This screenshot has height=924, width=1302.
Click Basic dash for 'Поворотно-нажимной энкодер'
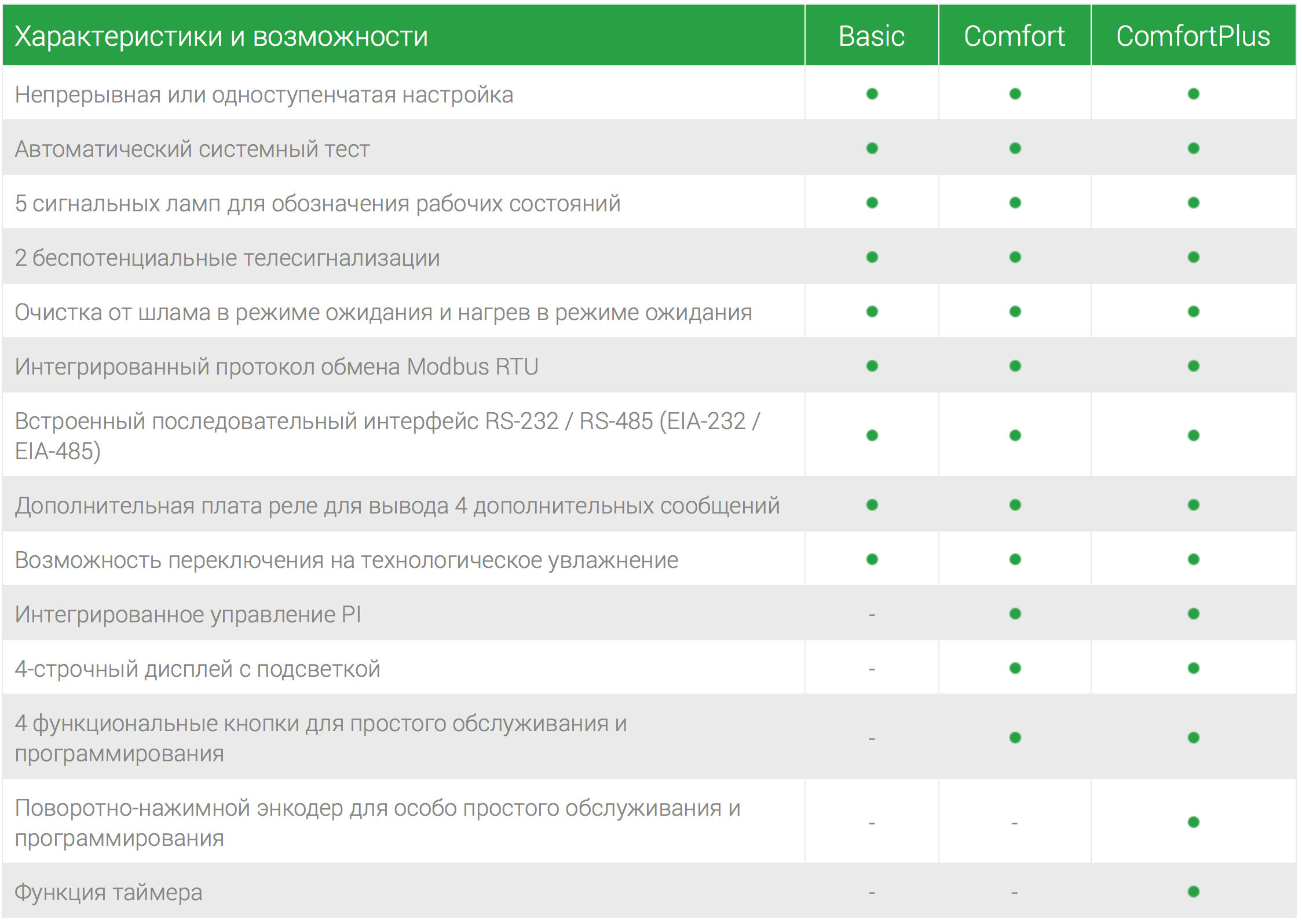[x=872, y=823]
